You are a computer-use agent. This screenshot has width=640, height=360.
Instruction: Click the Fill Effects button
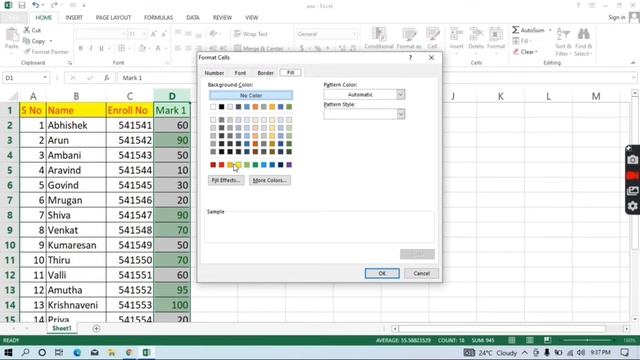click(x=226, y=180)
